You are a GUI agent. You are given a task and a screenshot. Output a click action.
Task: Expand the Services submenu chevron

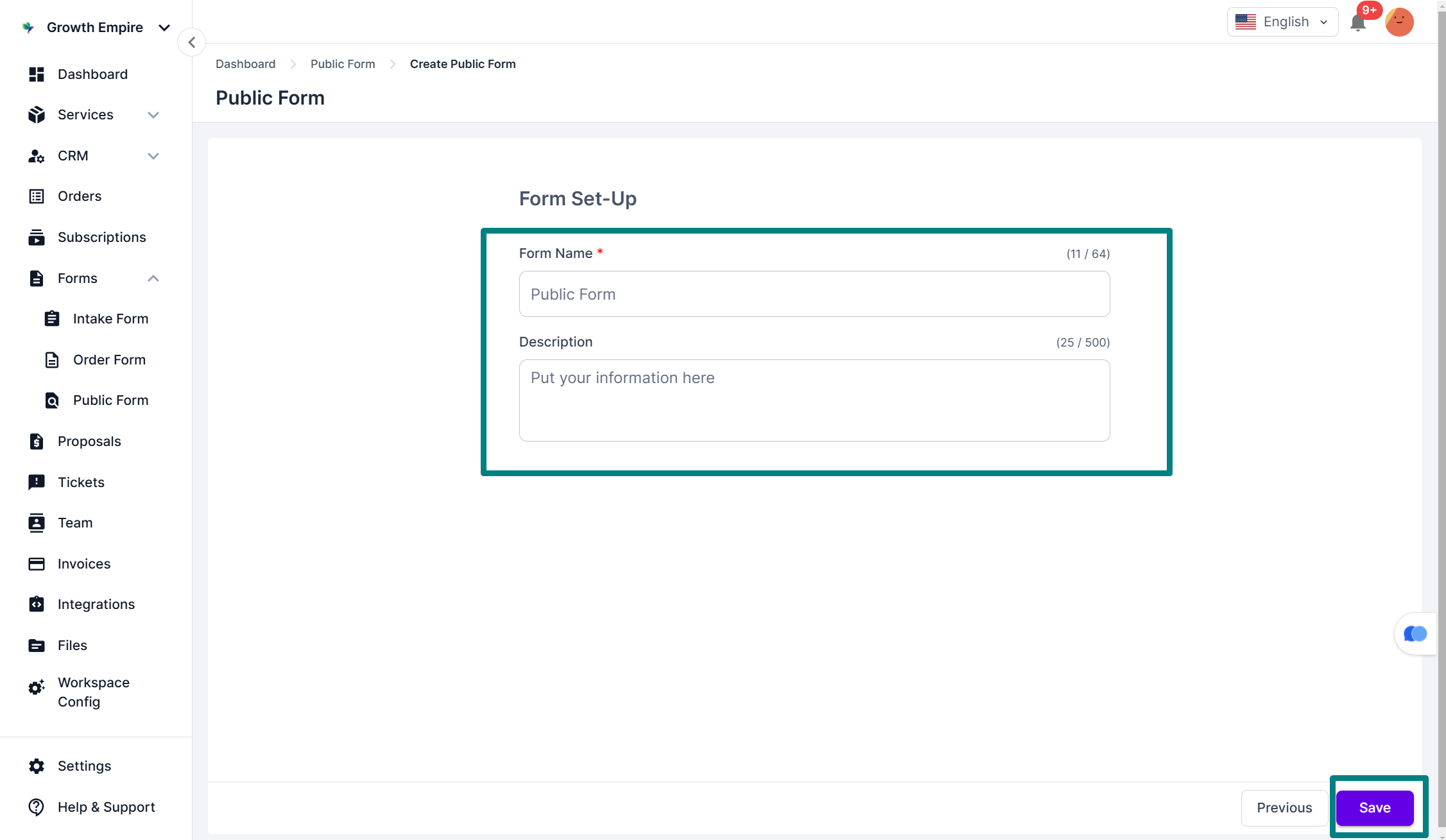[x=153, y=115]
